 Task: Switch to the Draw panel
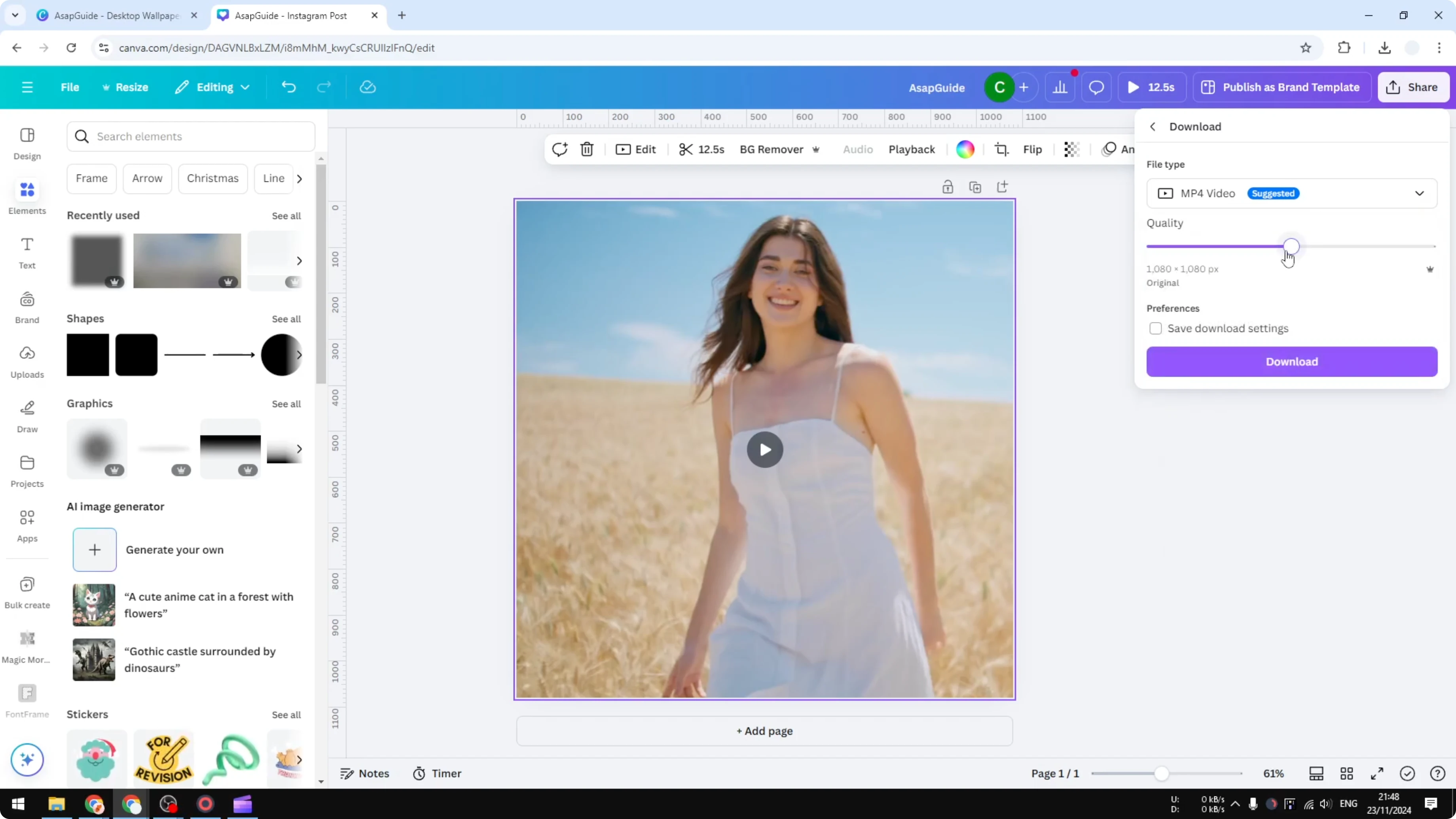click(27, 417)
